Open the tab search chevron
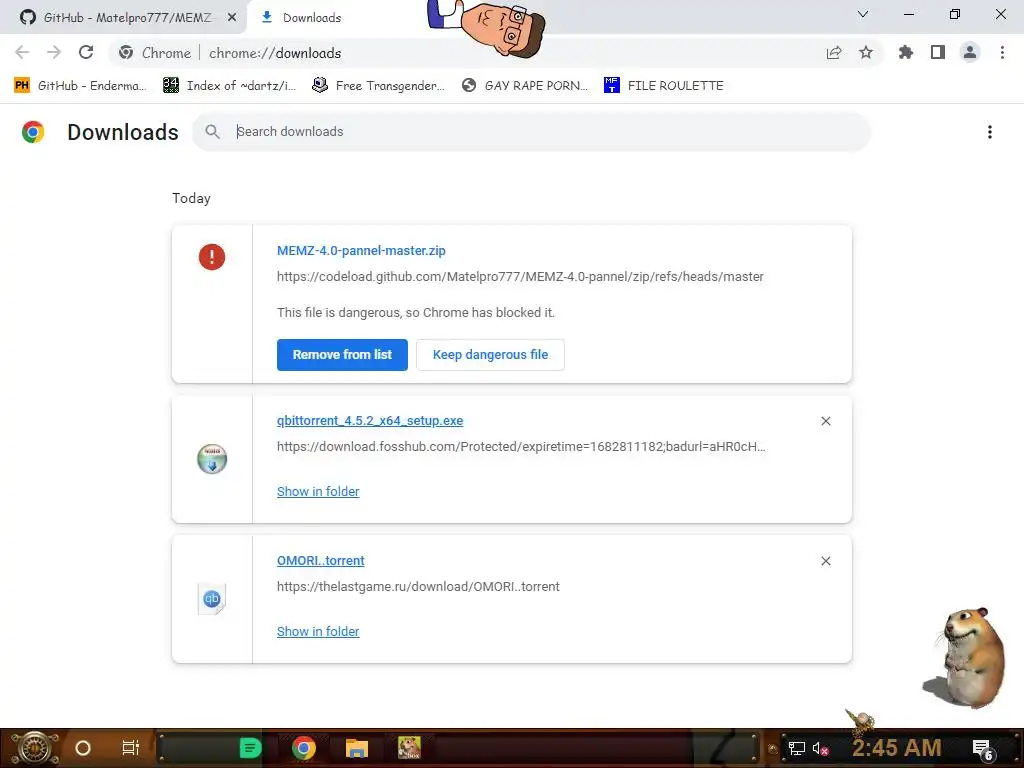The width and height of the screenshot is (1024, 768). (x=863, y=14)
